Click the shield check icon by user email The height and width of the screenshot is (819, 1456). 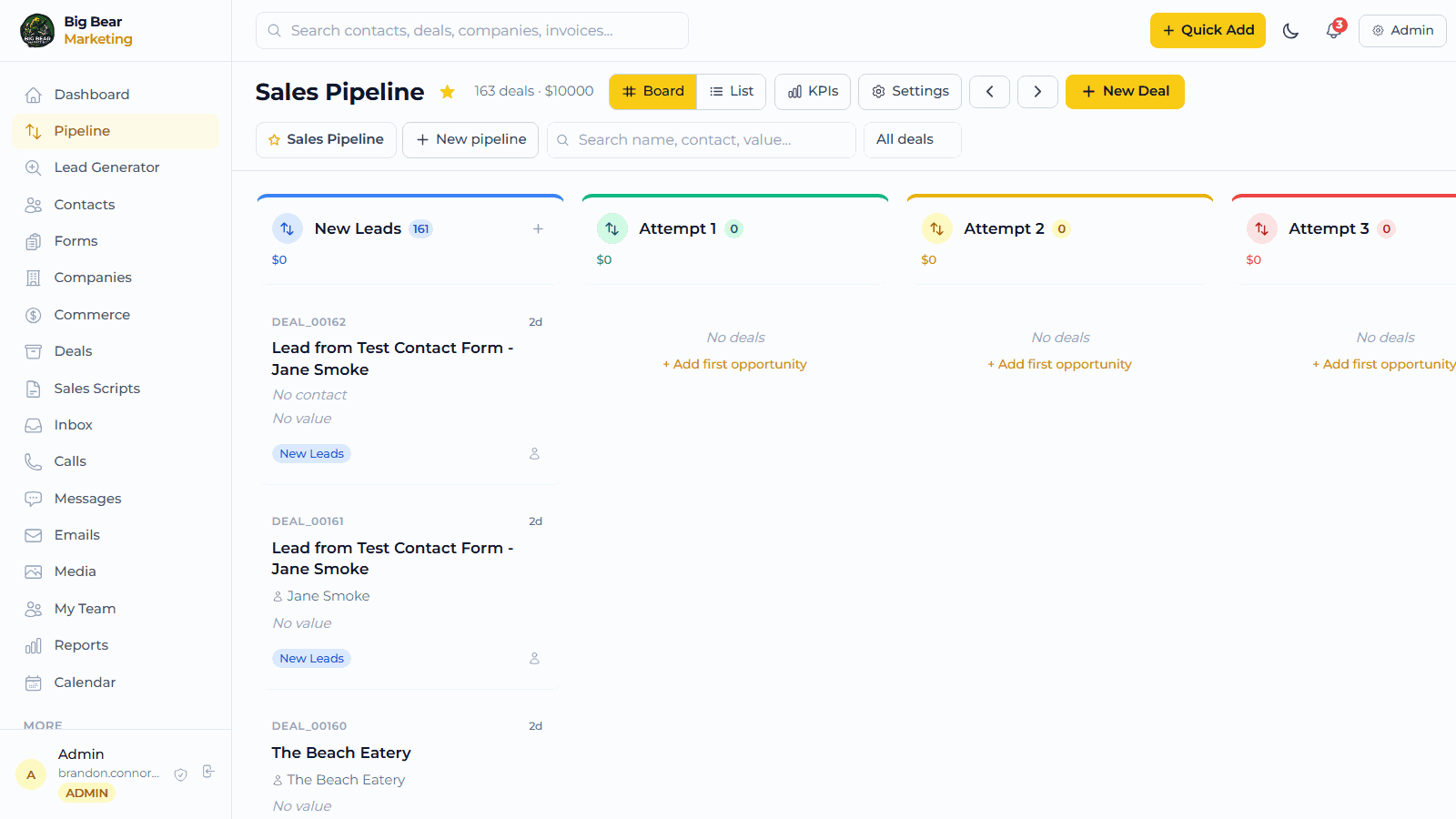(181, 775)
